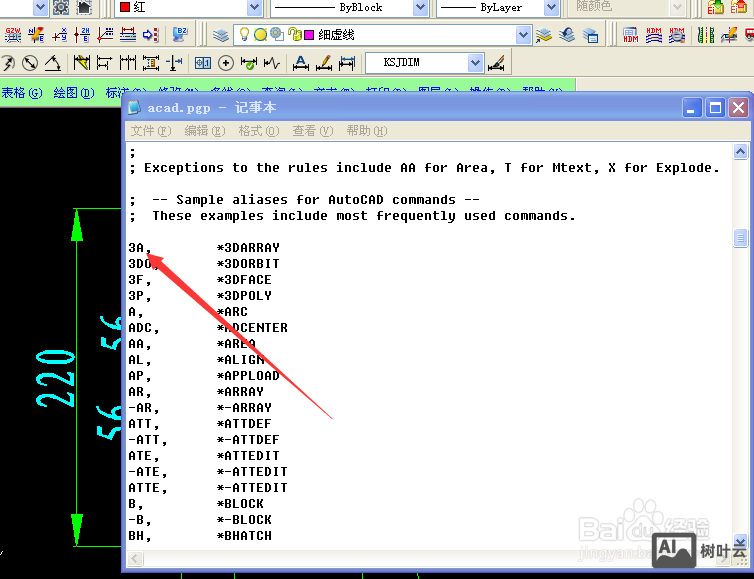The image size is (754, 579).
Task: Click the first red HDM toolbar icon
Action: 631,35
